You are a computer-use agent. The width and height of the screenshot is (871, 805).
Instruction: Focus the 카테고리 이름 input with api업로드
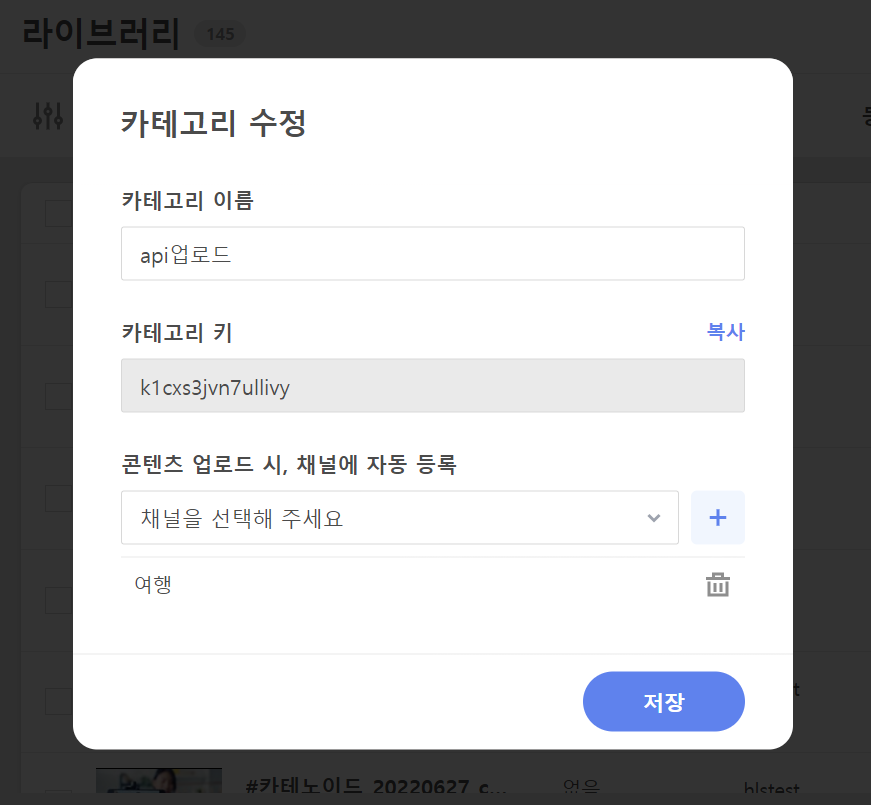[432, 254]
